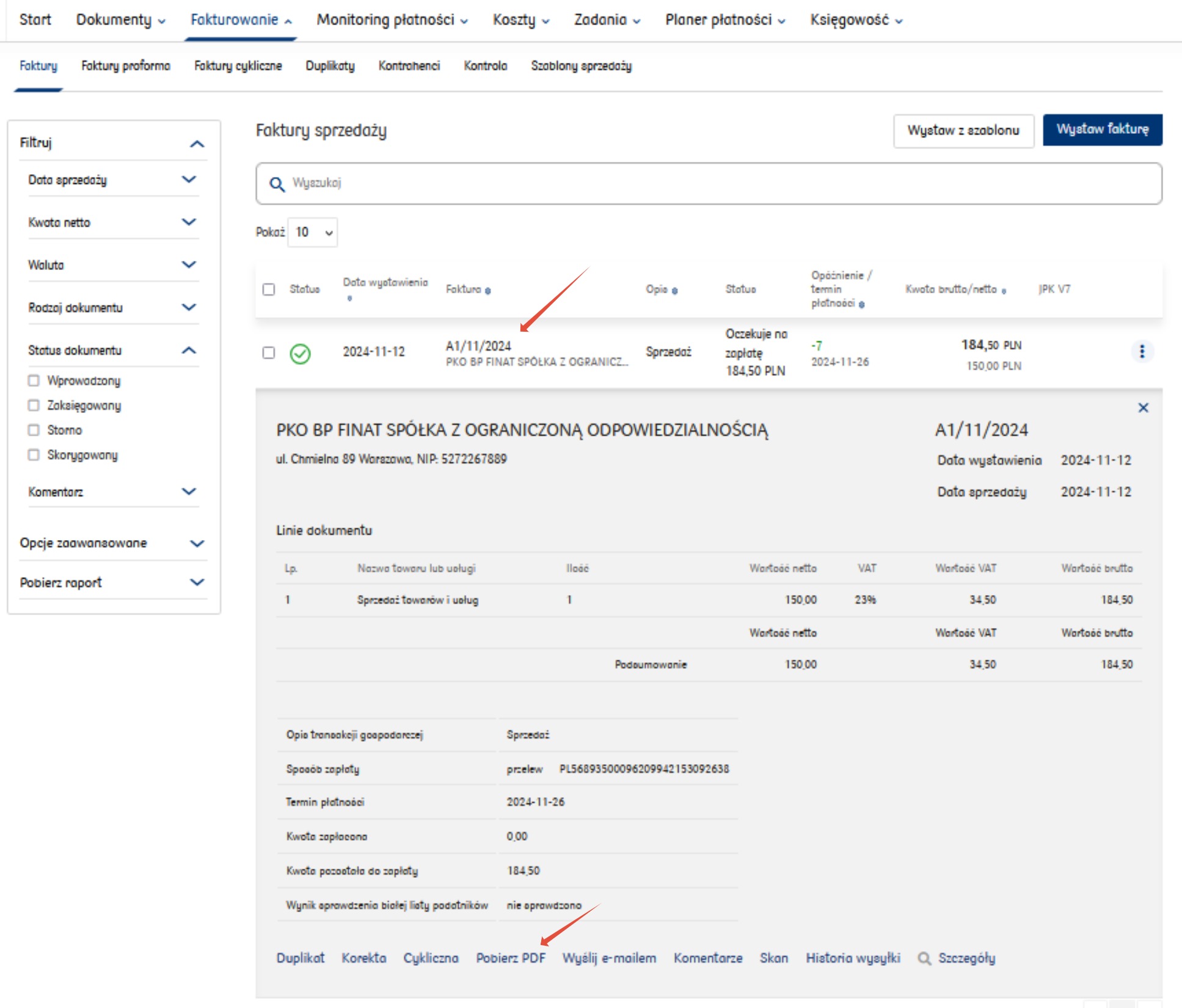Click the Wystaw fakturę button
The image size is (1182, 1008).
(1102, 130)
